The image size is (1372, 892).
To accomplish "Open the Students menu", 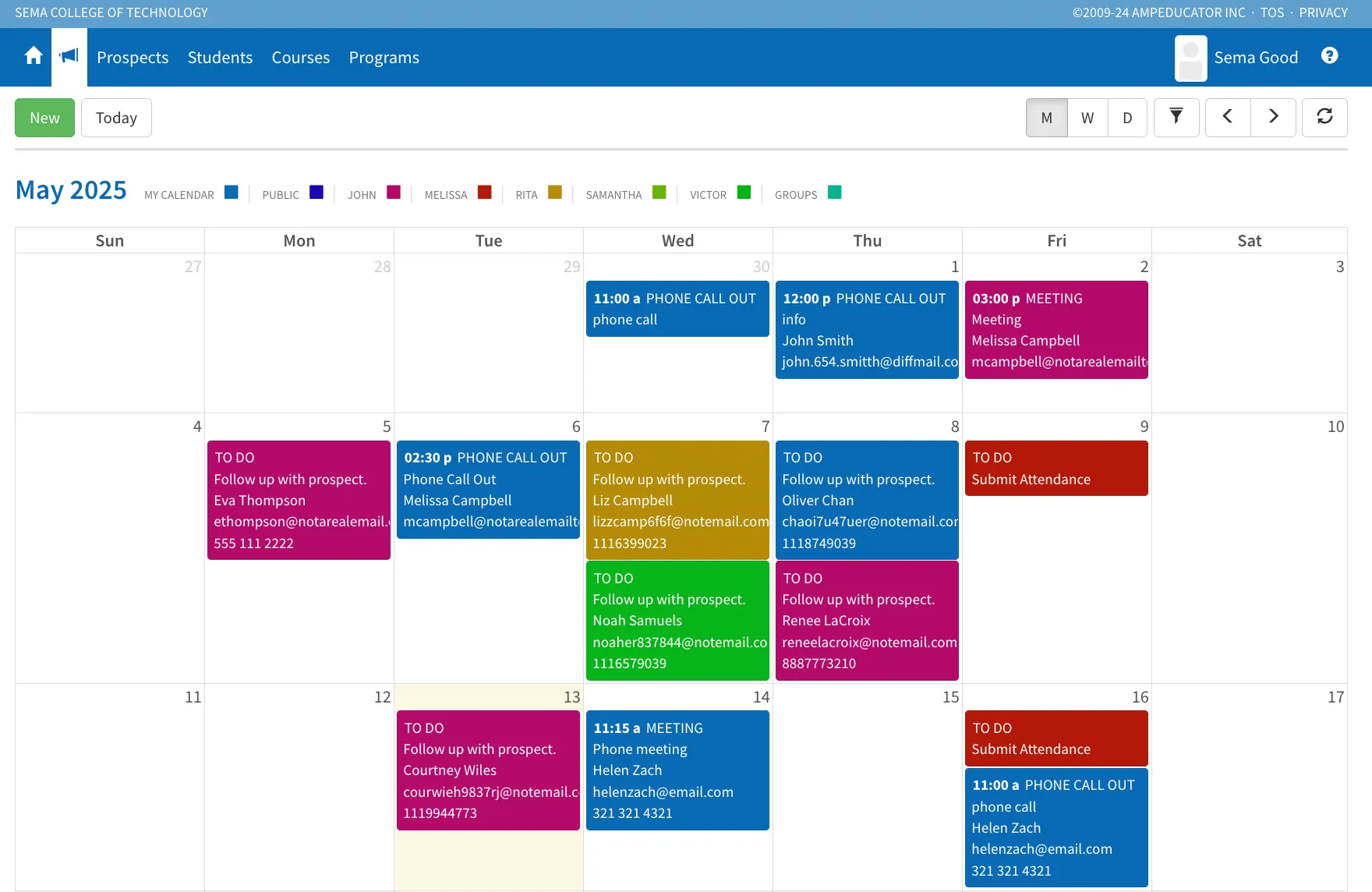I will coord(220,58).
